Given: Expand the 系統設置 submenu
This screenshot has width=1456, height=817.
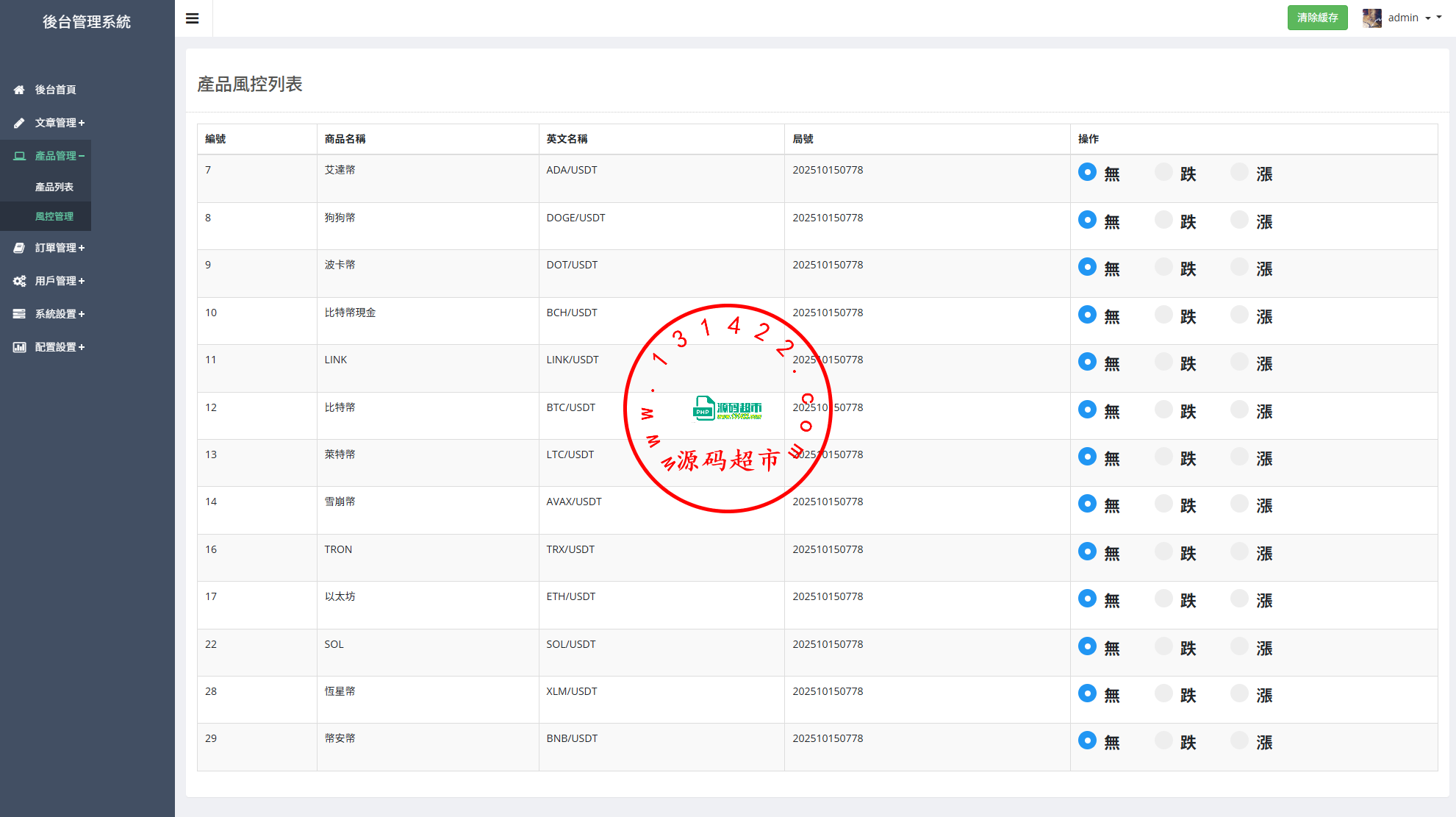Looking at the screenshot, I should coord(60,314).
